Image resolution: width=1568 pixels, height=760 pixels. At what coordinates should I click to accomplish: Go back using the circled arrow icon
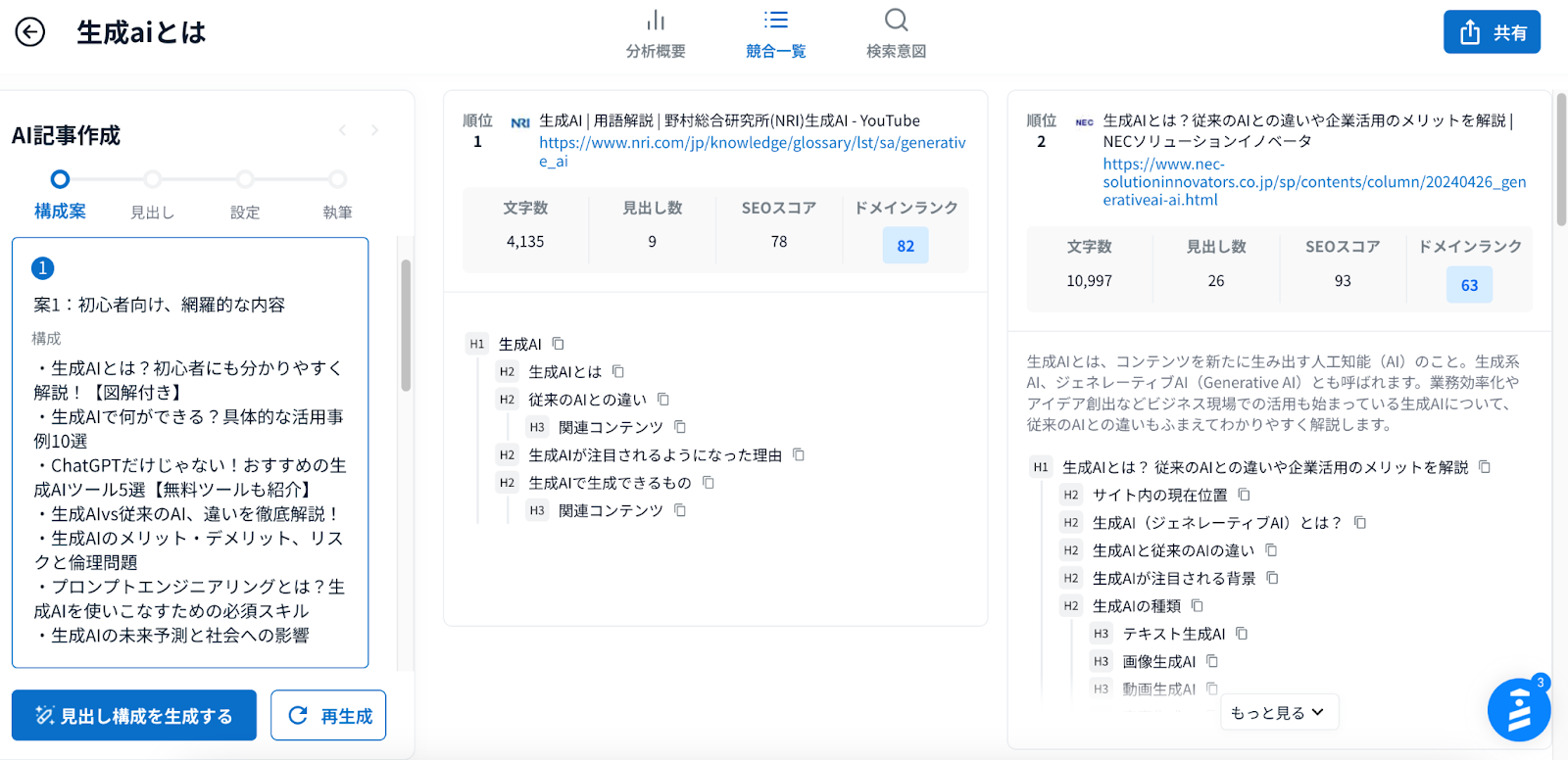(x=30, y=32)
